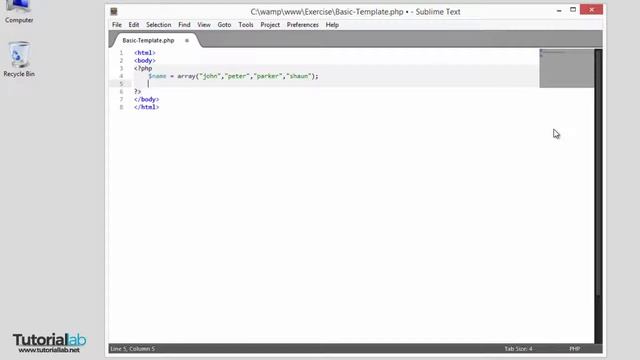Click the "peter" string in the array
This screenshot has width=640, height=360.
click(x=237, y=76)
